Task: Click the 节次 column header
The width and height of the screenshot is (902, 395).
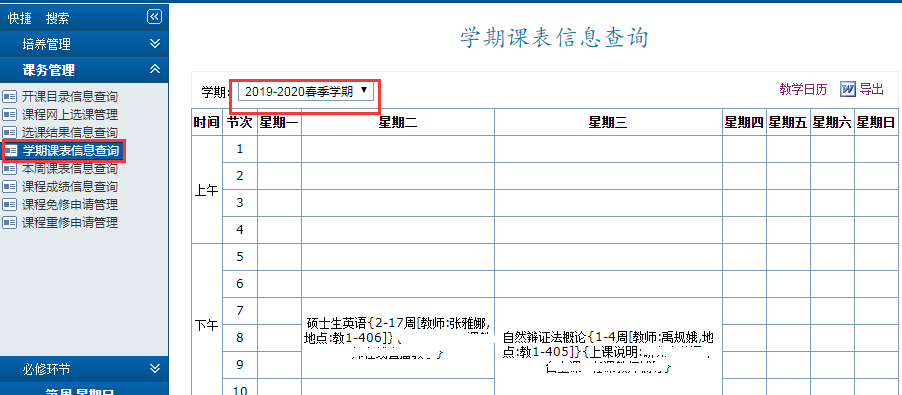Action: [240, 122]
